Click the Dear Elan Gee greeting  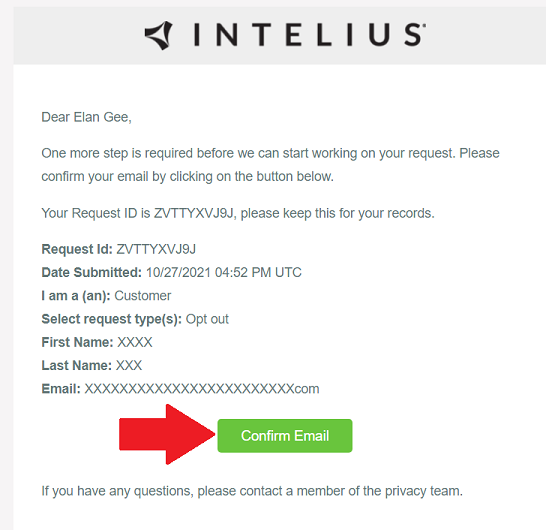point(86,117)
